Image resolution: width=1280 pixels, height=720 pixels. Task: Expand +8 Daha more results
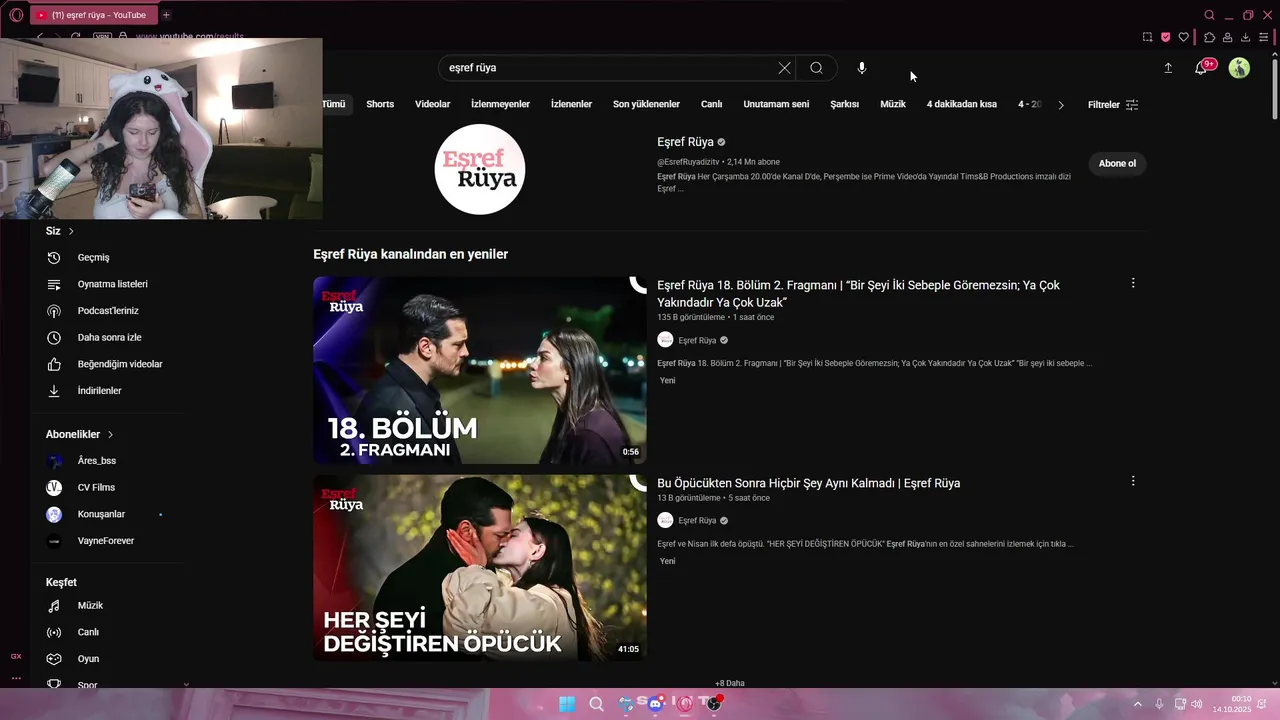pyautogui.click(x=730, y=683)
